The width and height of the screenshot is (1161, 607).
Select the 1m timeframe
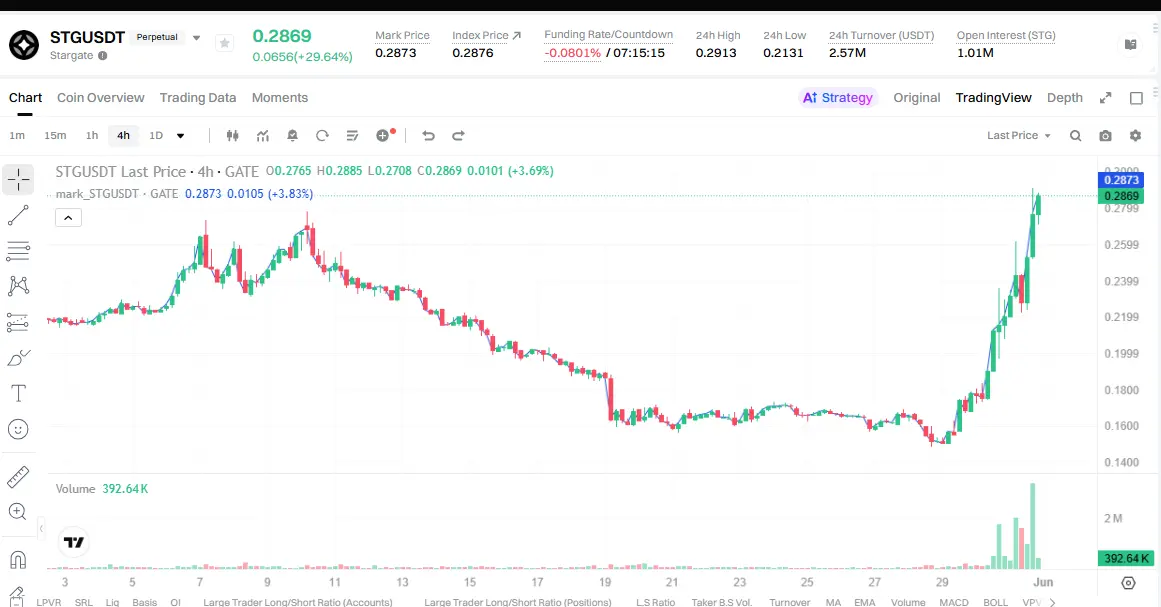point(17,135)
